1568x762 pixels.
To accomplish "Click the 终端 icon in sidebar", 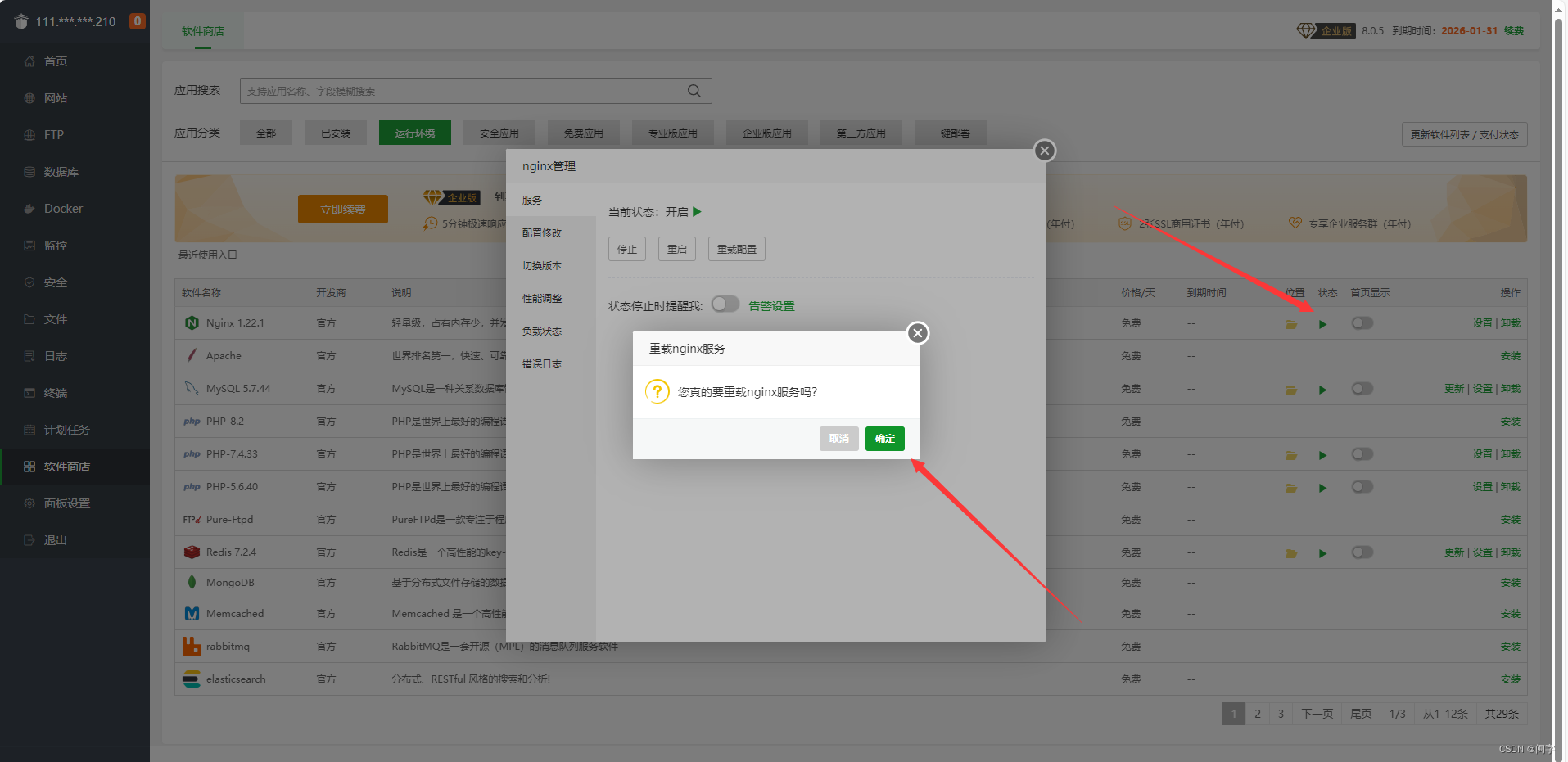I will click(x=29, y=393).
